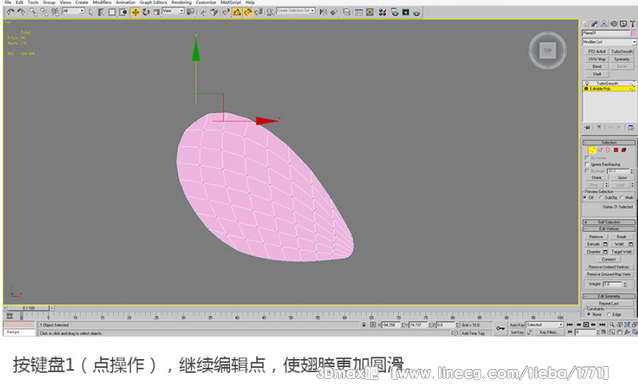
Task: Open the Modify panel tab icon
Action: click(594, 24)
